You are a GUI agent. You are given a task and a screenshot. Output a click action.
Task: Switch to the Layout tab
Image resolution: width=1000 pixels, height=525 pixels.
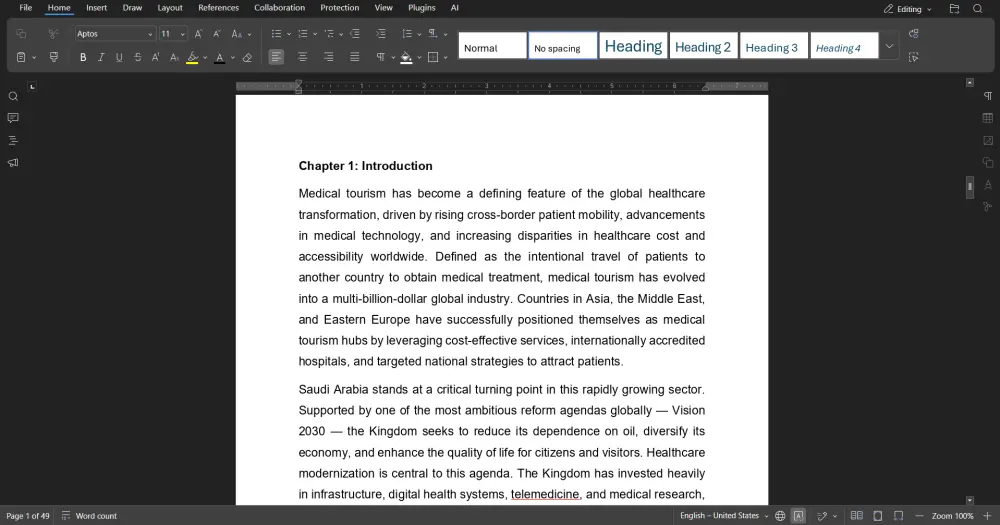170,8
